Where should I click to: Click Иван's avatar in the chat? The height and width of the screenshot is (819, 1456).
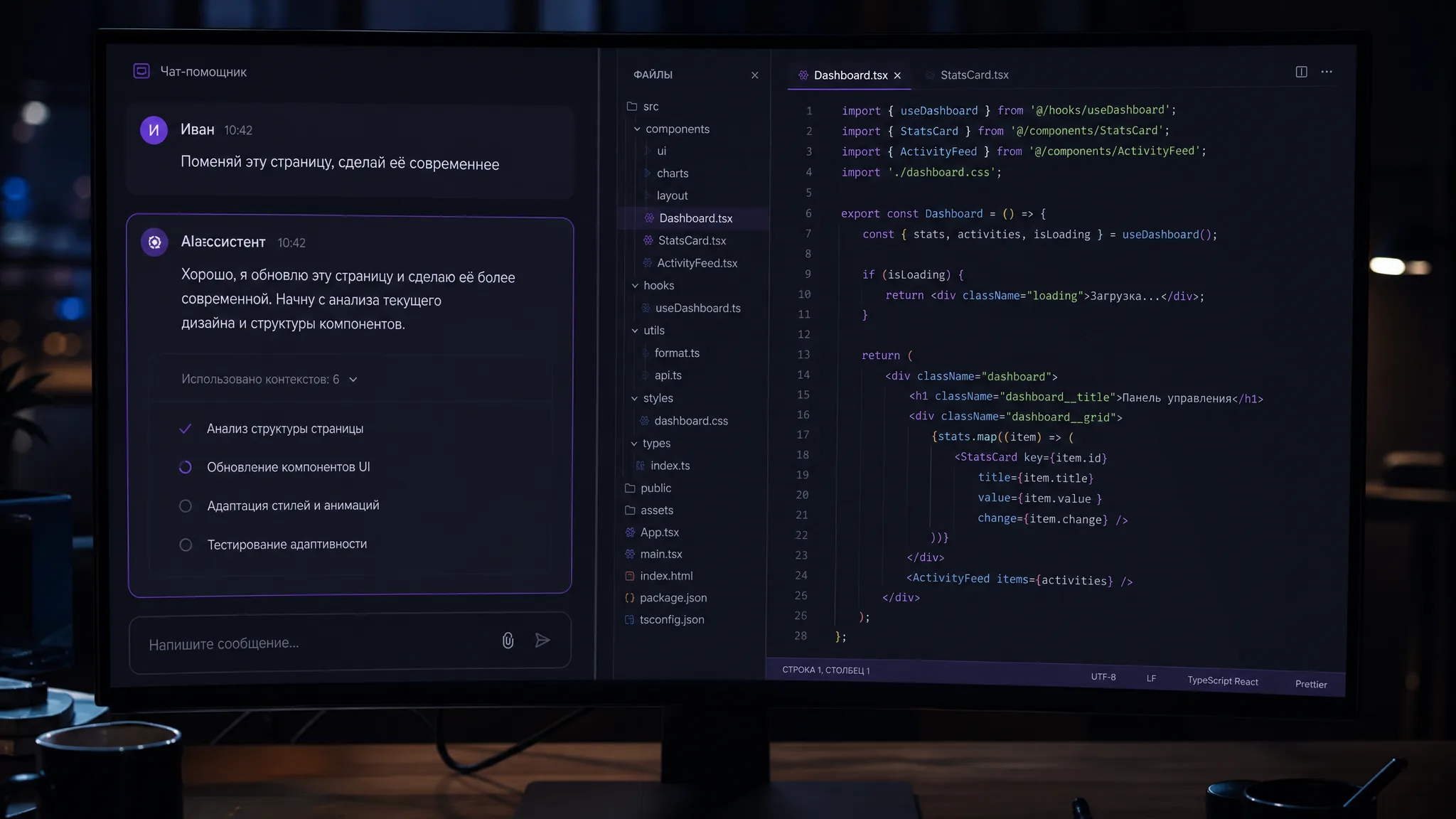tap(154, 130)
